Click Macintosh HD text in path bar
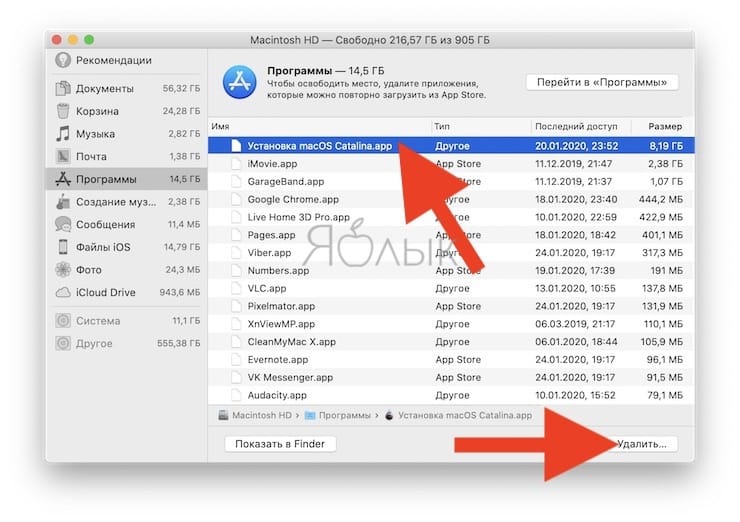Viewport: 740px width, 522px height. click(x=262, y=415)
